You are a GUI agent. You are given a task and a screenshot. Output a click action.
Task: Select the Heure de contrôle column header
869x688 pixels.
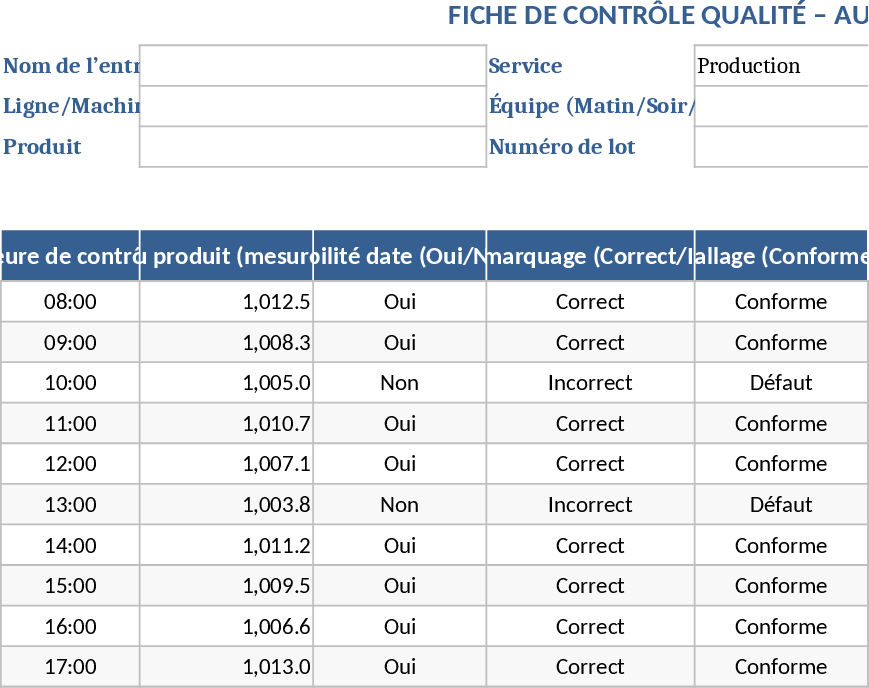[68, 256]
